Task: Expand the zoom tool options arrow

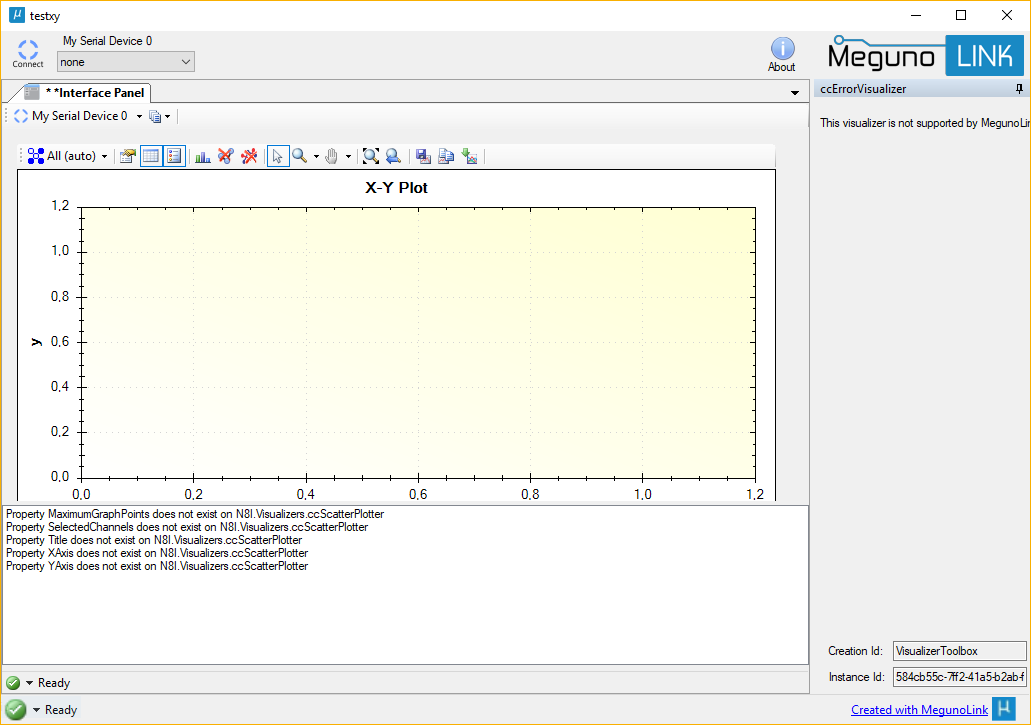Action: (316, 156)
